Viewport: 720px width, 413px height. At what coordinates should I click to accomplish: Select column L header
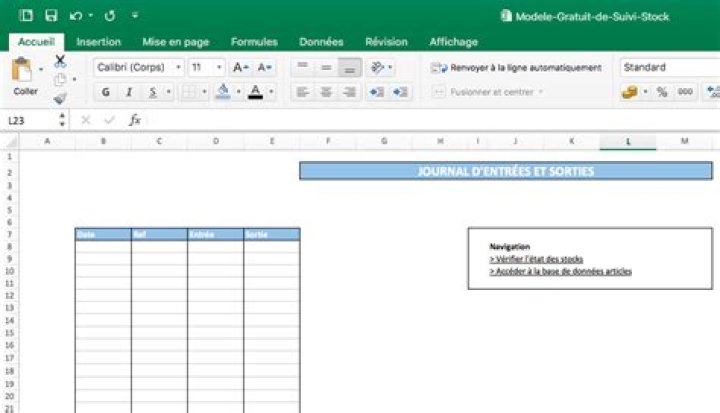point(628,141)
